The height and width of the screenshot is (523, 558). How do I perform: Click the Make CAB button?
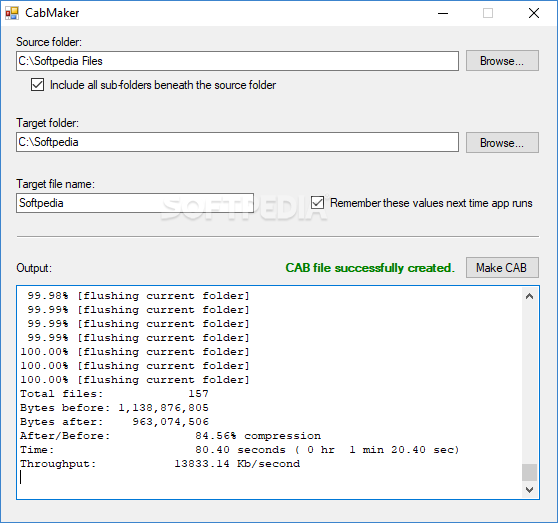tap(502, 268)
